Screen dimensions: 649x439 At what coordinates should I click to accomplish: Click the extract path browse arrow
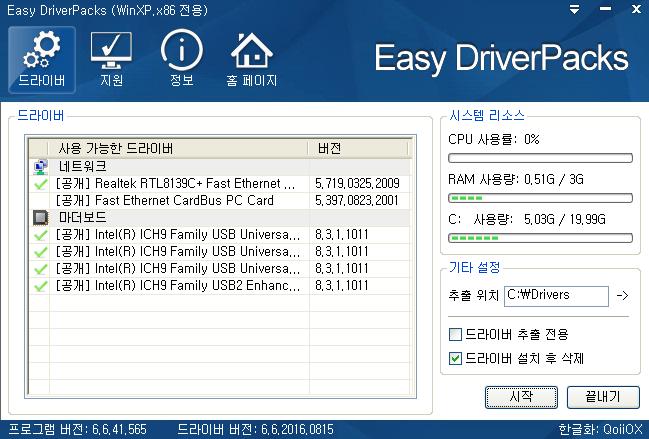623,296
